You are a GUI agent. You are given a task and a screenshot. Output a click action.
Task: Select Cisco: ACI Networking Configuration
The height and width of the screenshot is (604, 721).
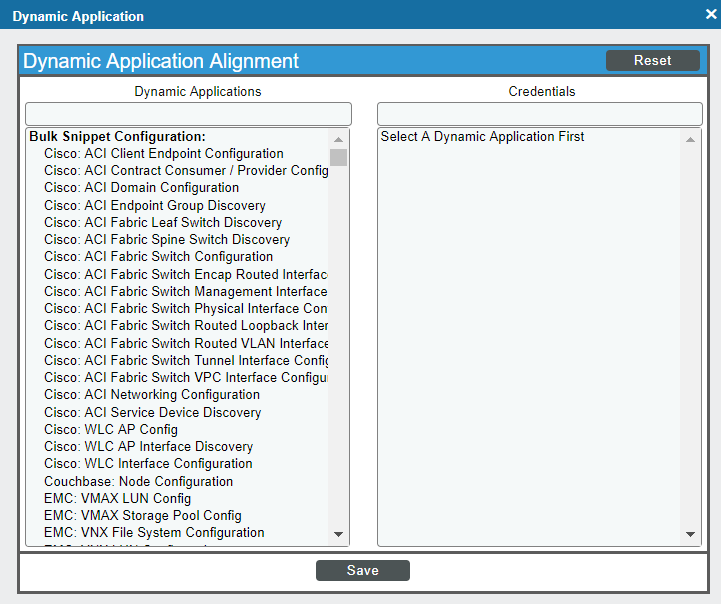(x=152, y=395)
